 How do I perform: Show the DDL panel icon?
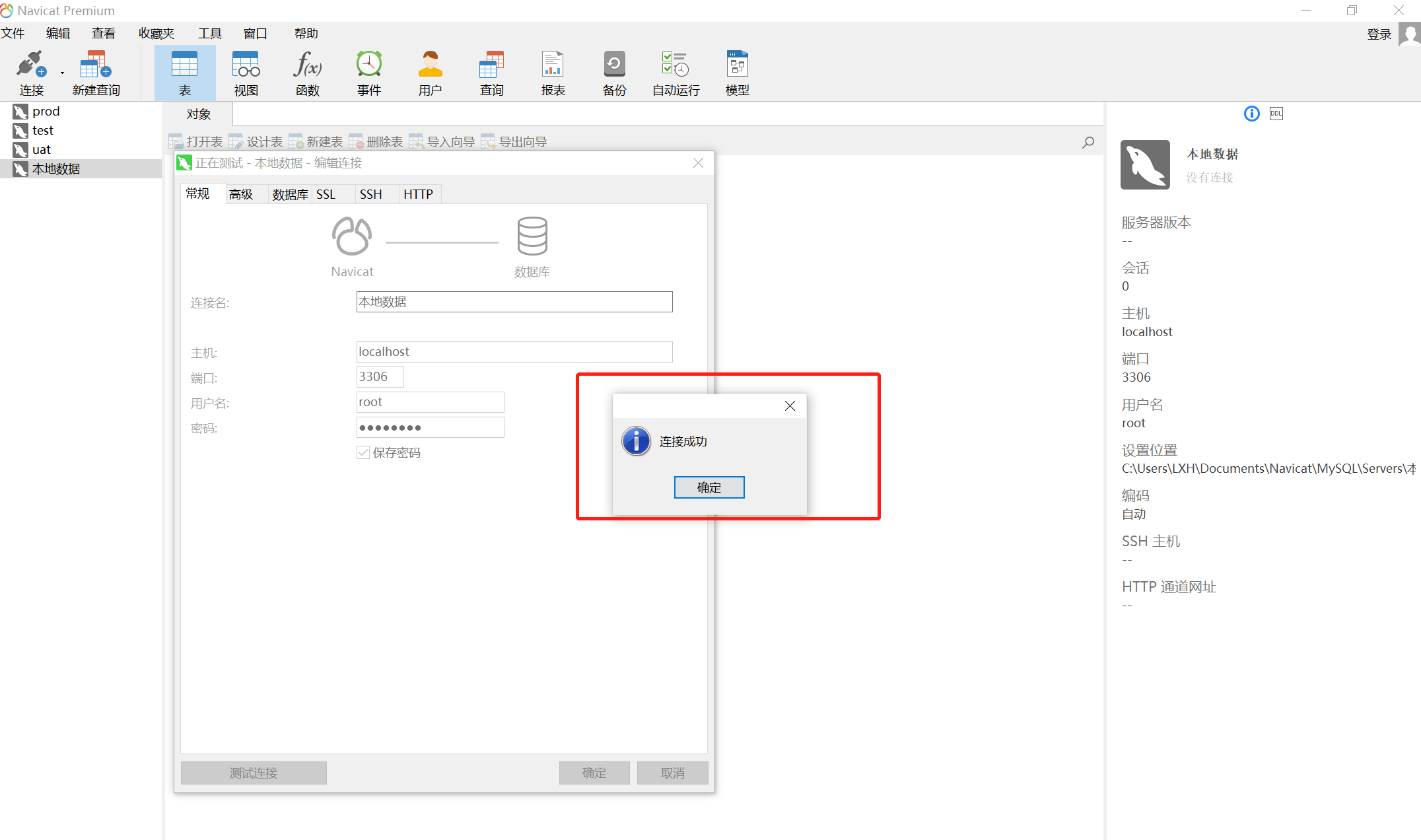(1276, 114)
